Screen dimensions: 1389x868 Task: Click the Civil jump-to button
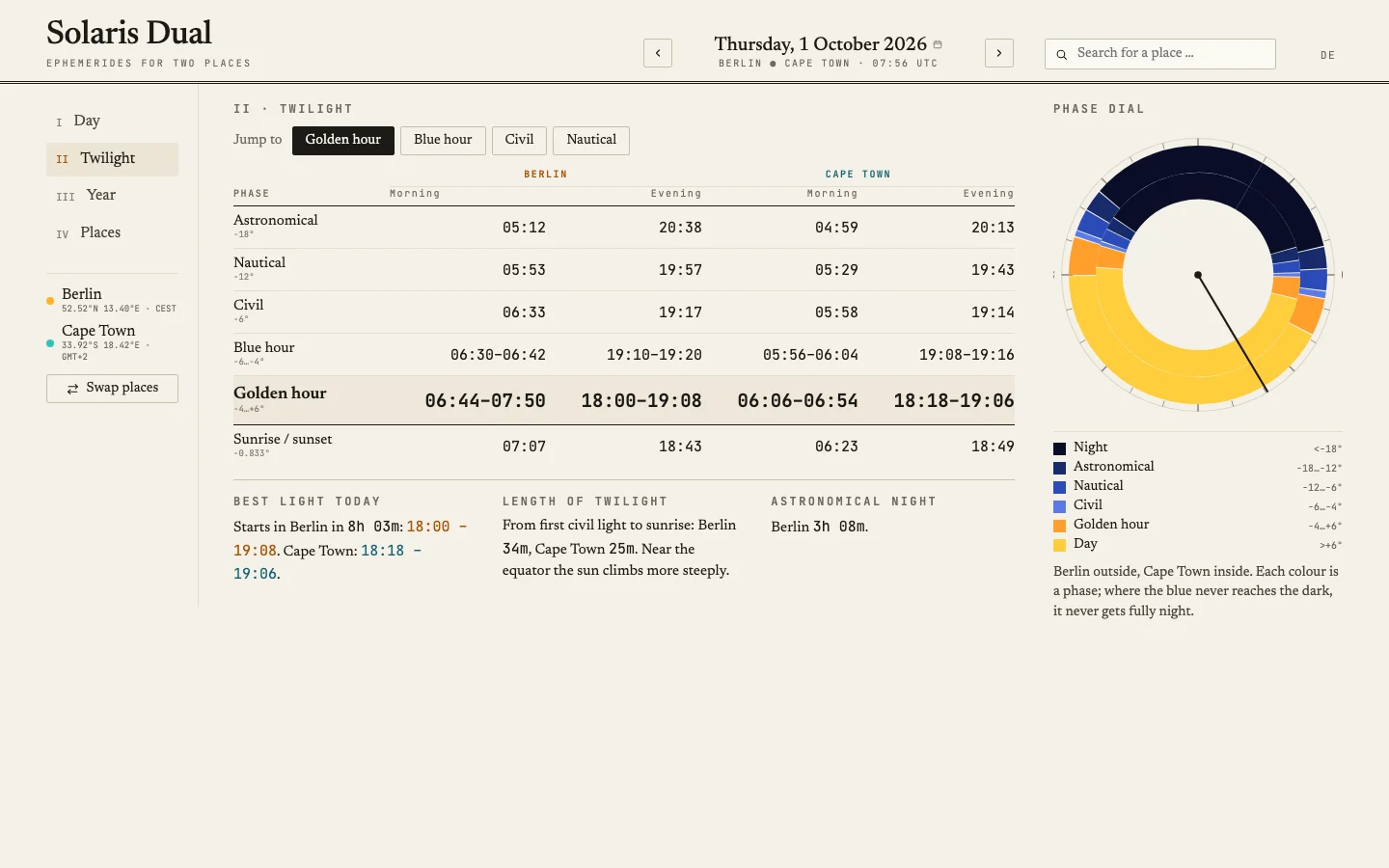tap(519, 140)
